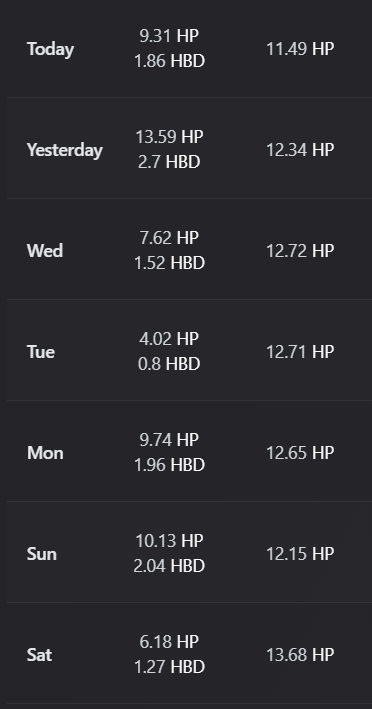Click the 12.71 HP value for Tue
The height and width of the screenshot is (709, 372).
coord(300,352)
